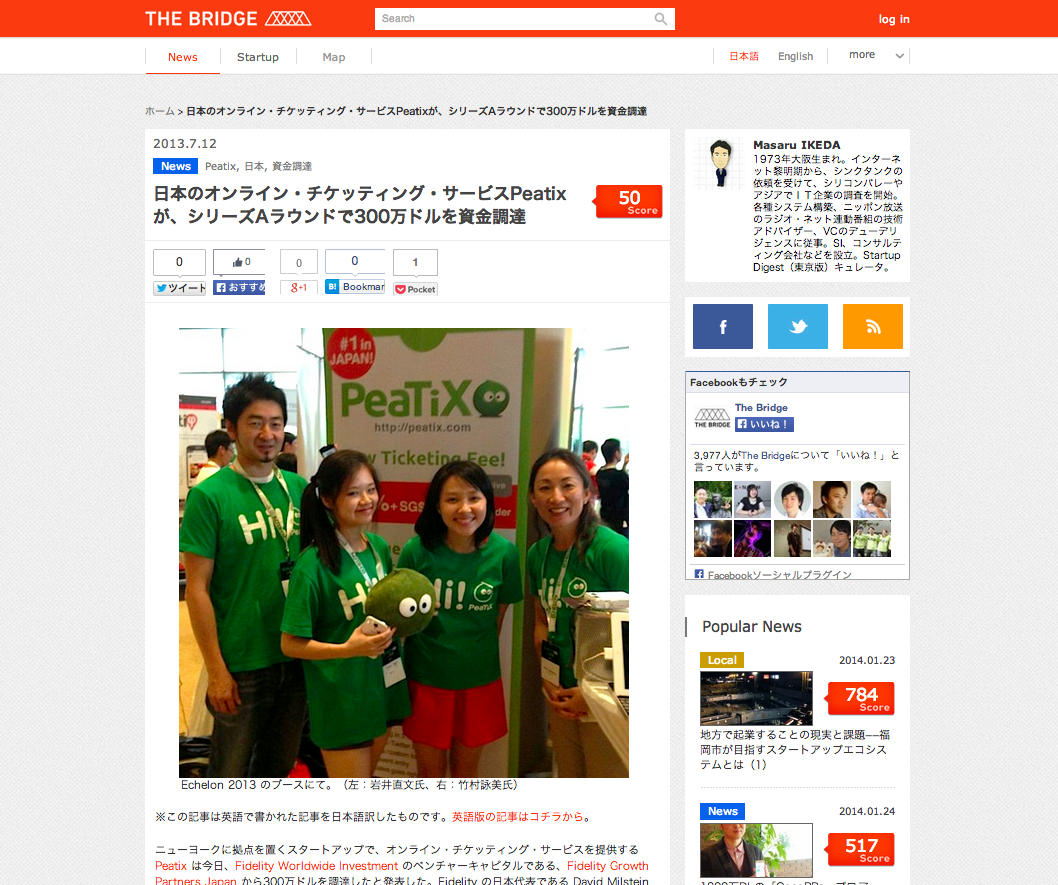Open the Fidelity Worldwide Investment link
Viewport: 1058px width, 885px height.
316,866
